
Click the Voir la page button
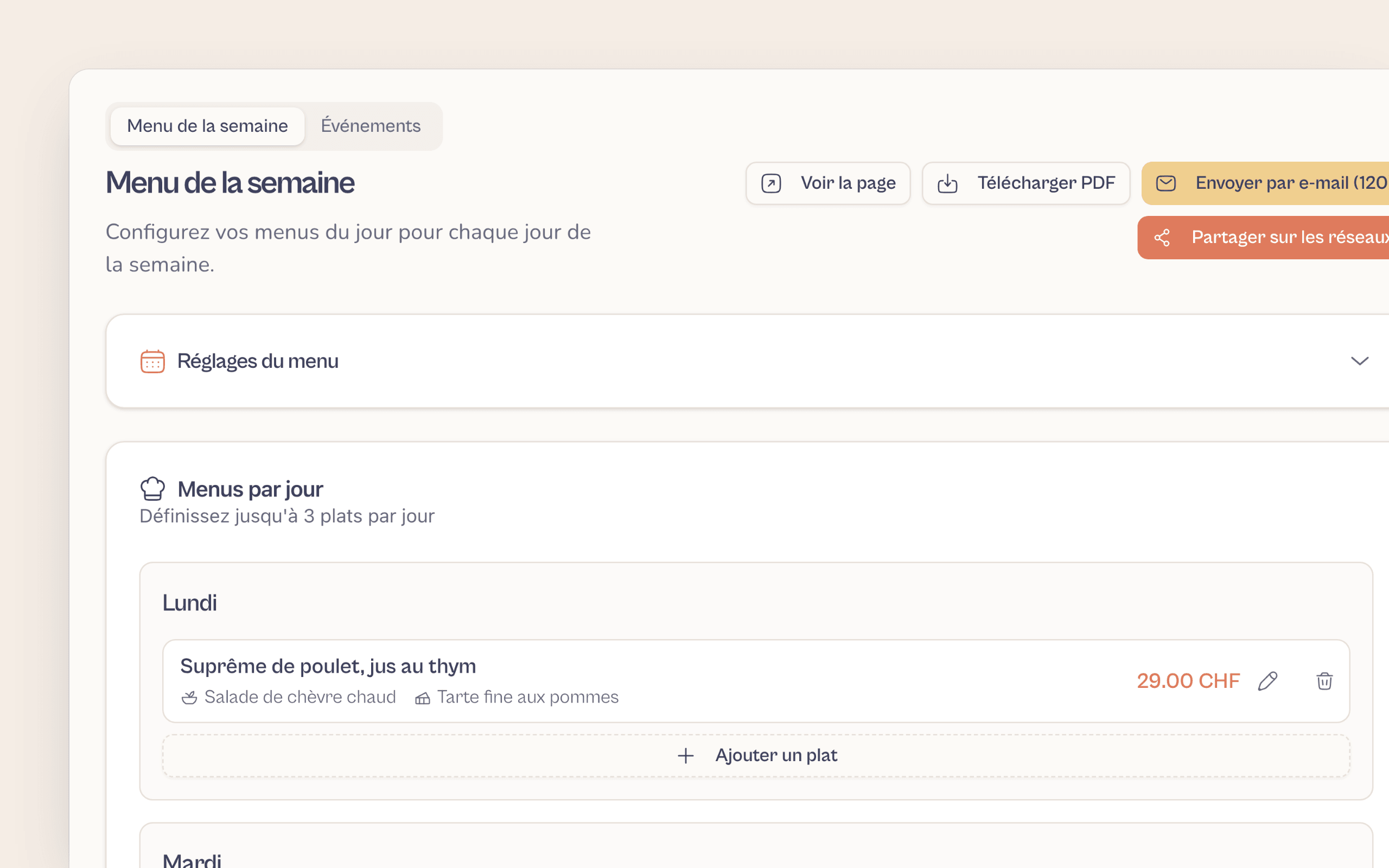(827, 183)
